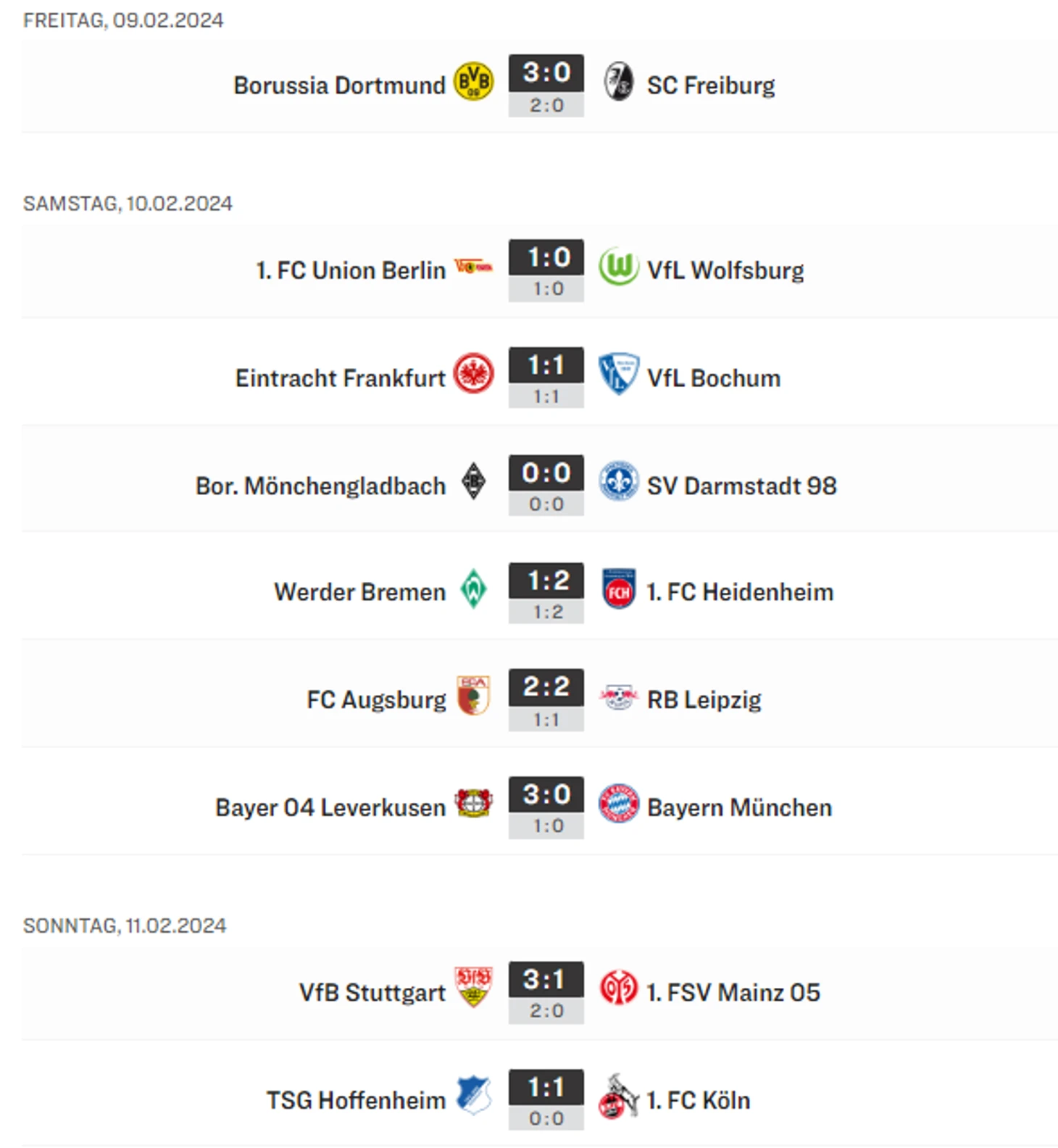Image resolution: width=1058 pixels, height=1148 pixels.
Task: Click the SC Freiburg club logo
Action: [x=618, y=82]
